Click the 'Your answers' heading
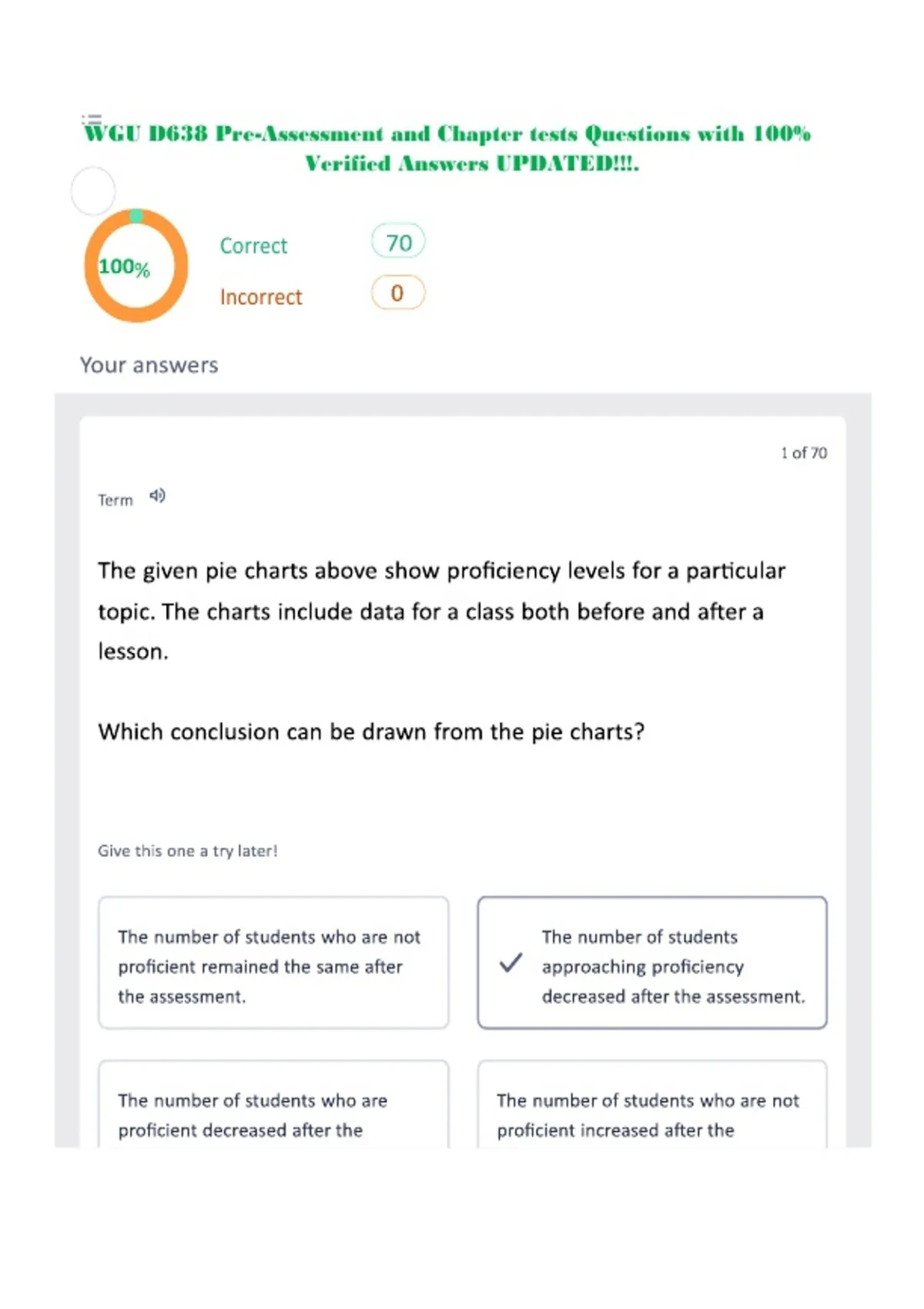Viewport: 924px width, 1309px height. (x=149, y=365)
